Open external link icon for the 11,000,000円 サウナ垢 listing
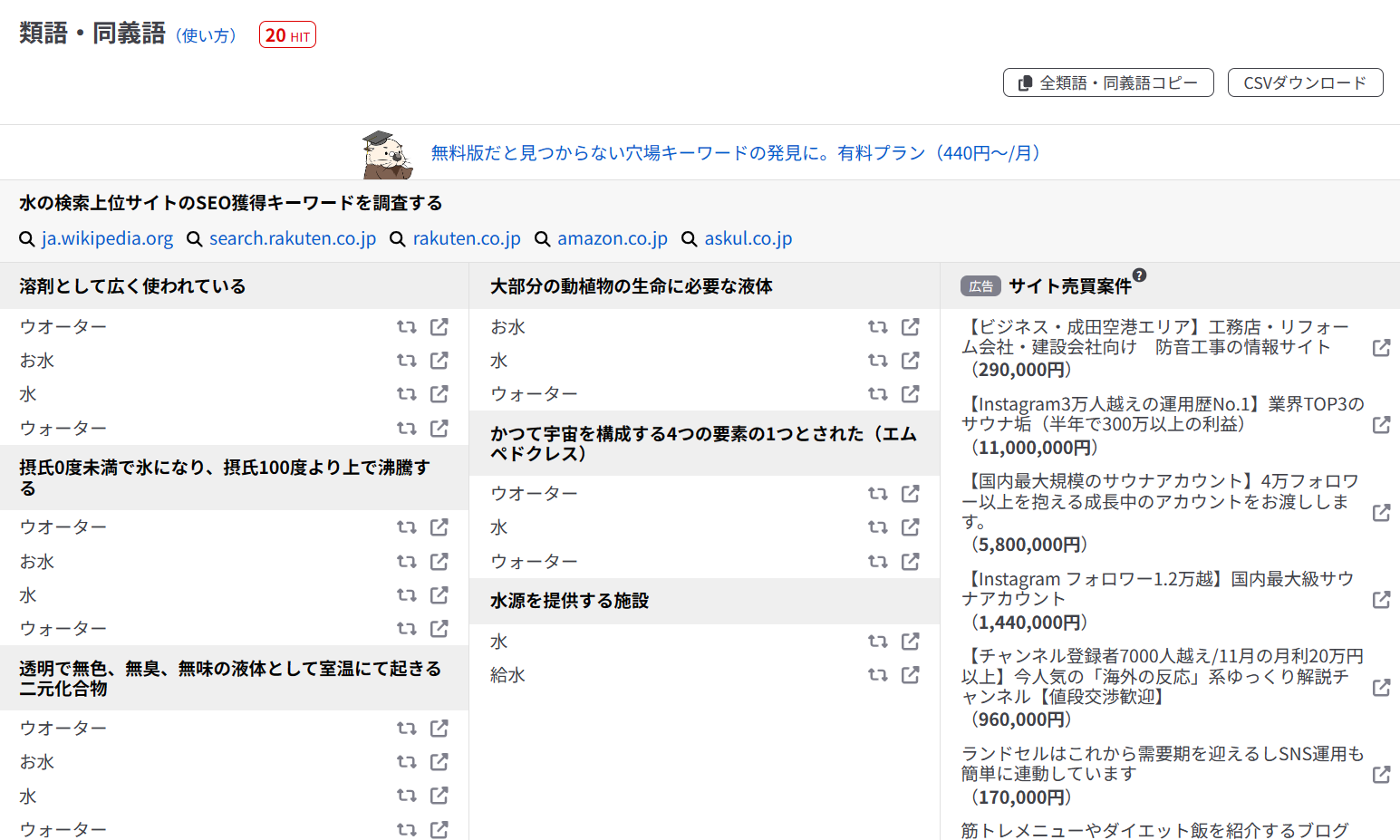 [x=1381, y=425]
